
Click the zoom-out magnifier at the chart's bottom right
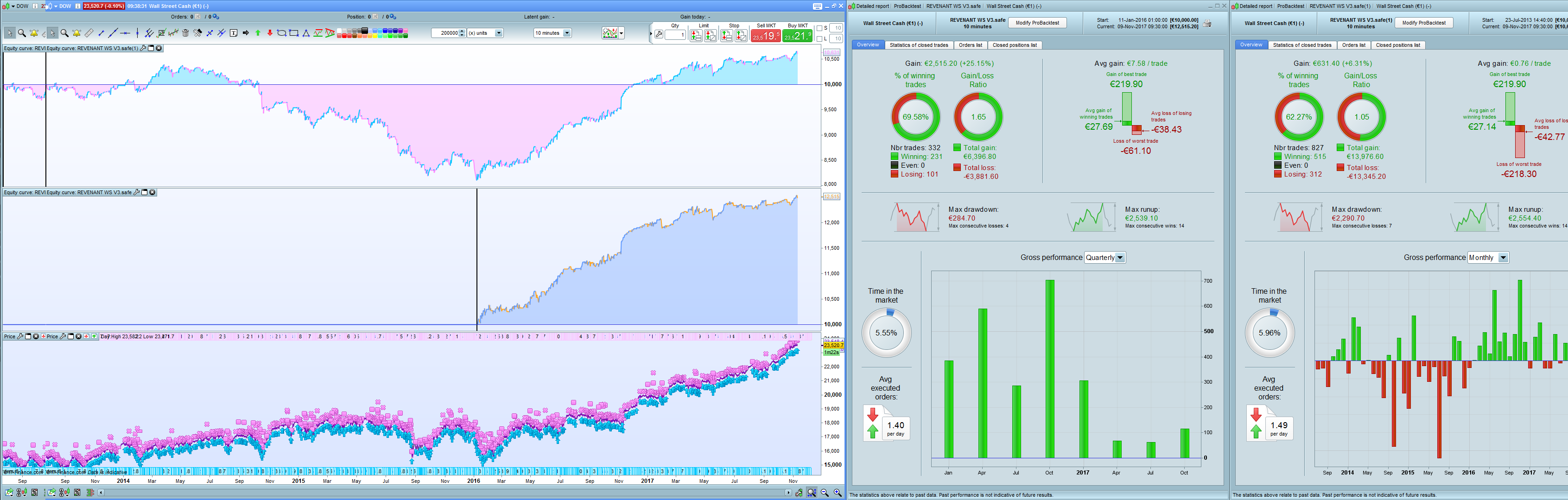(825, 493)
